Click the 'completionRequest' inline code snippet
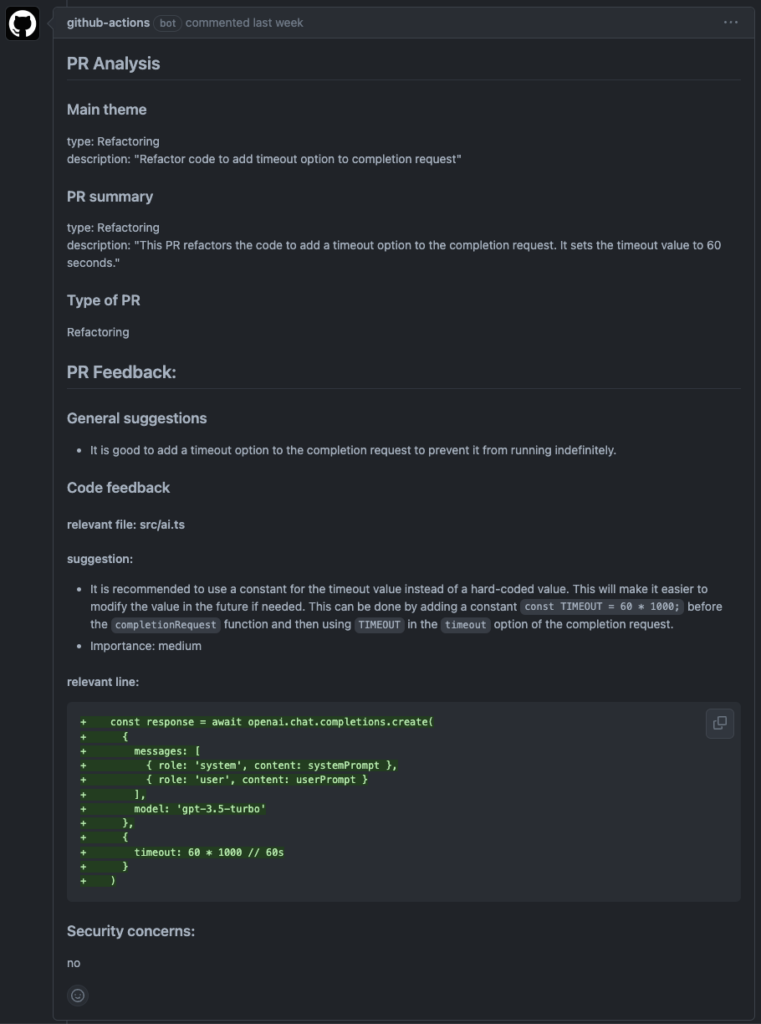This screenshot has height=1024, width=761. (x=165, y=625)
